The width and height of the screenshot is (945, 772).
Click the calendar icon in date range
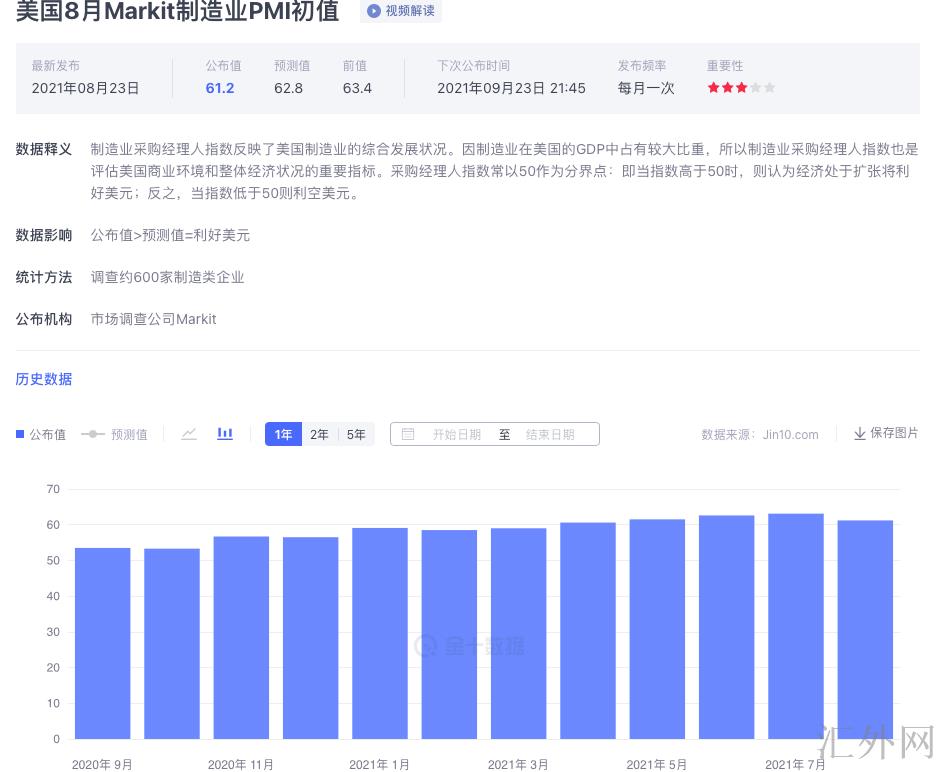tap(408, 434)
